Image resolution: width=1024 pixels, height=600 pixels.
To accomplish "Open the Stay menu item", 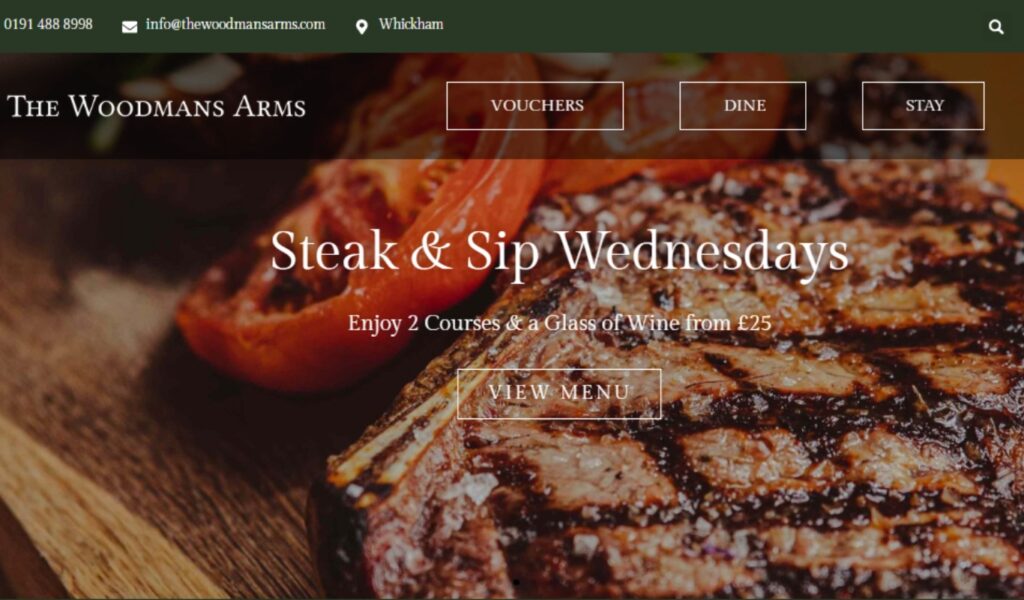I will (923, 106).
